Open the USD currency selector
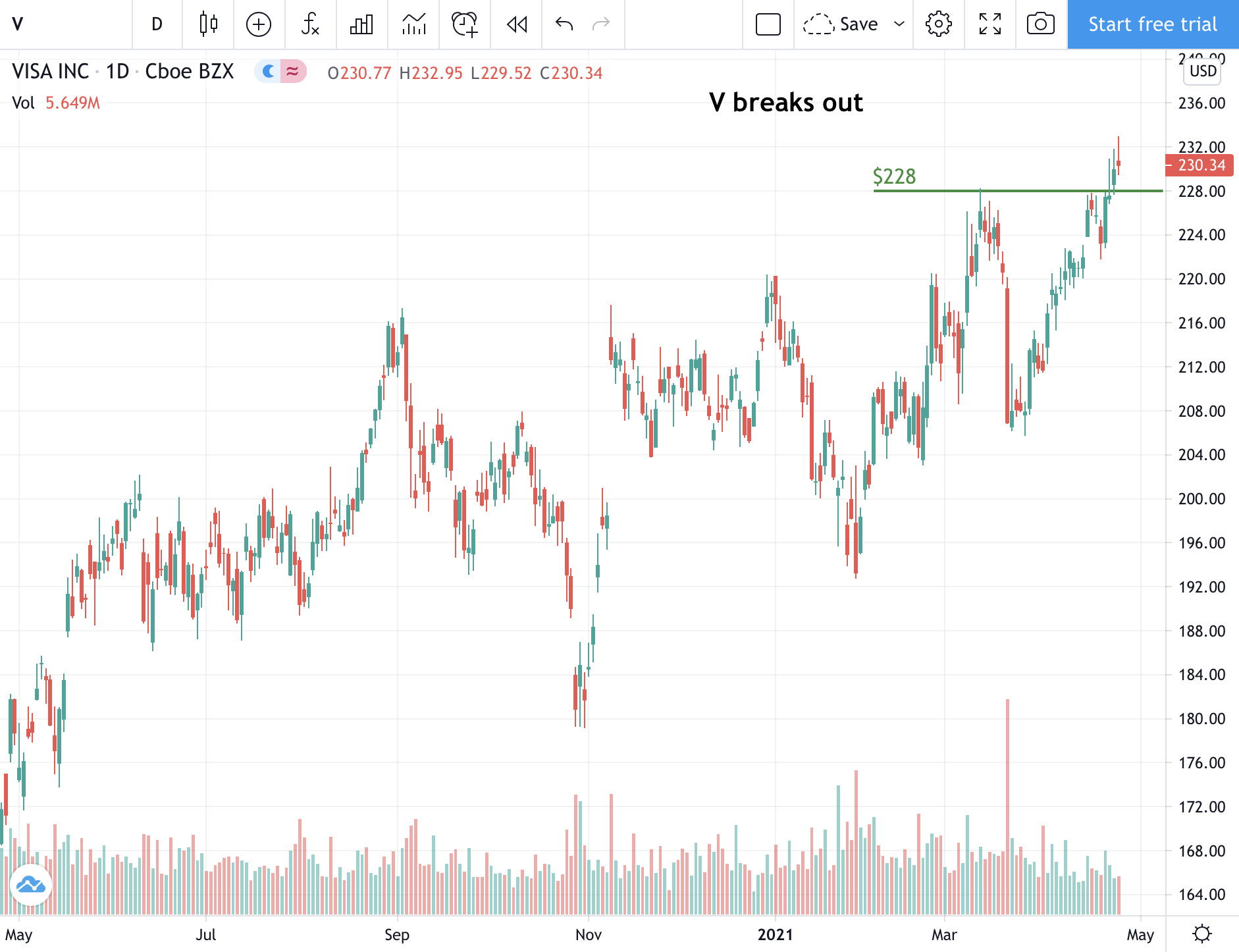This screenshot has height=952, width=1239. tap(1203, 71)
